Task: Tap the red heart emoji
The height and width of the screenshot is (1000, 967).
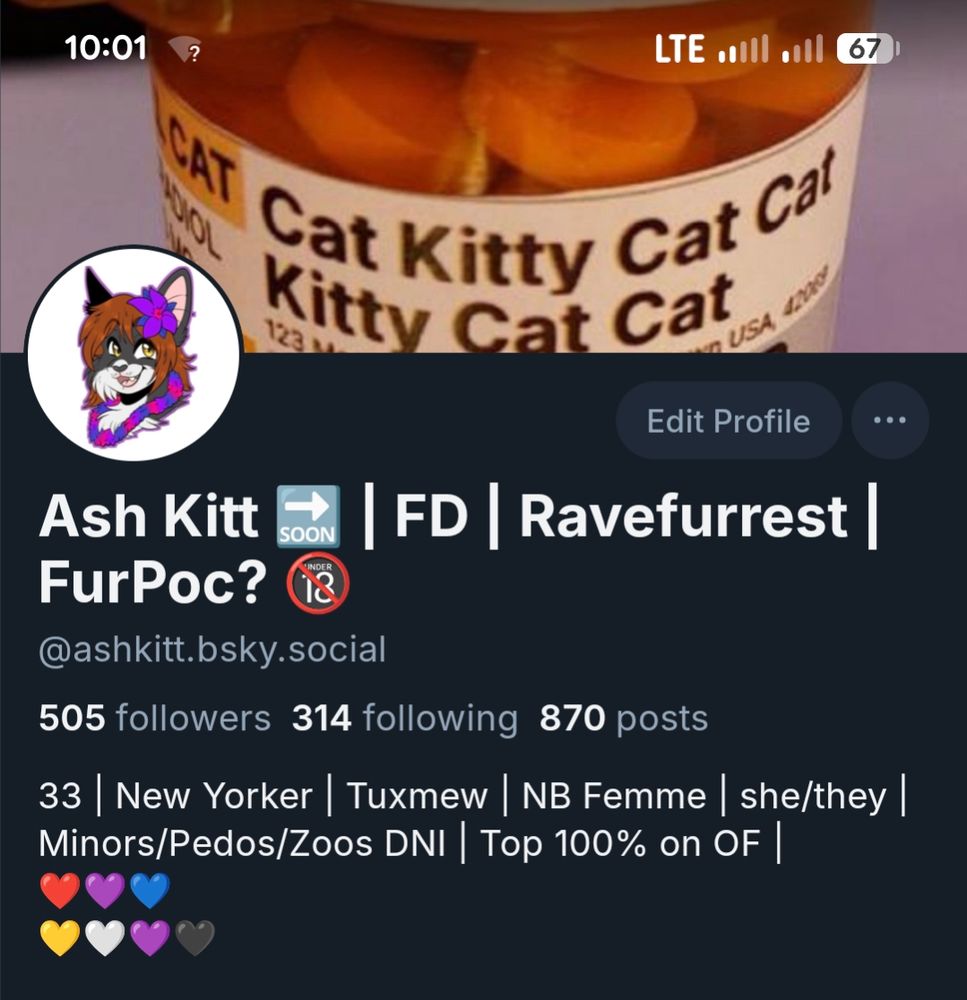Action: pos(60,890)
